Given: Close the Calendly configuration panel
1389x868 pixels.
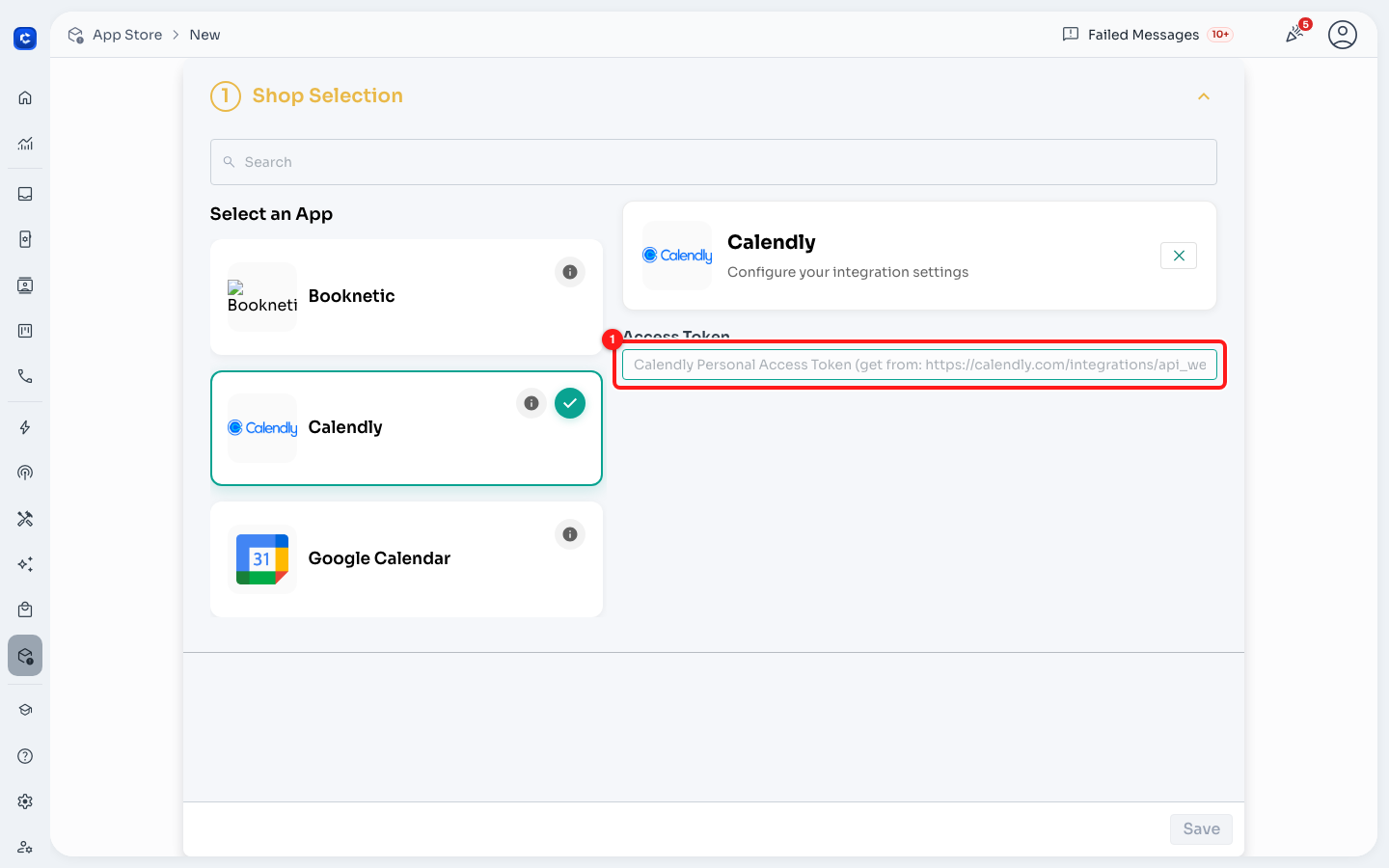Looking at the screenshot, I should 1179,256.
